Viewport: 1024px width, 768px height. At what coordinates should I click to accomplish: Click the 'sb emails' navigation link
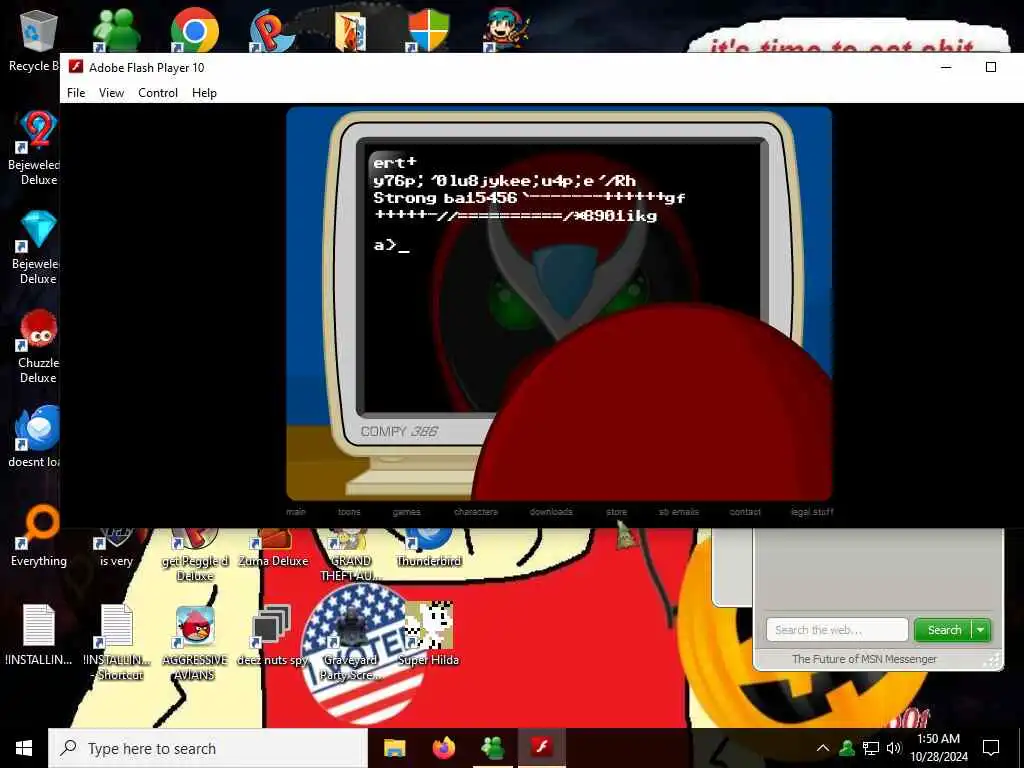(x=679, y=512)
